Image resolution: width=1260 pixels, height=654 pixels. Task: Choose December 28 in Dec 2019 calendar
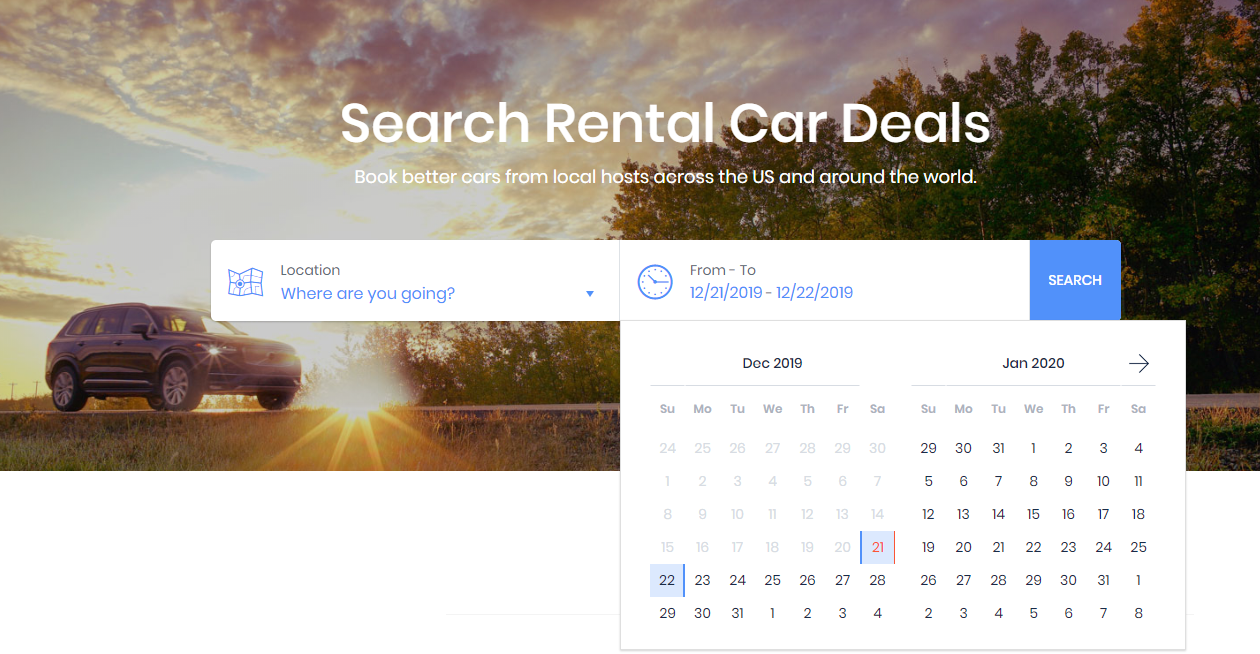point(877,580)
